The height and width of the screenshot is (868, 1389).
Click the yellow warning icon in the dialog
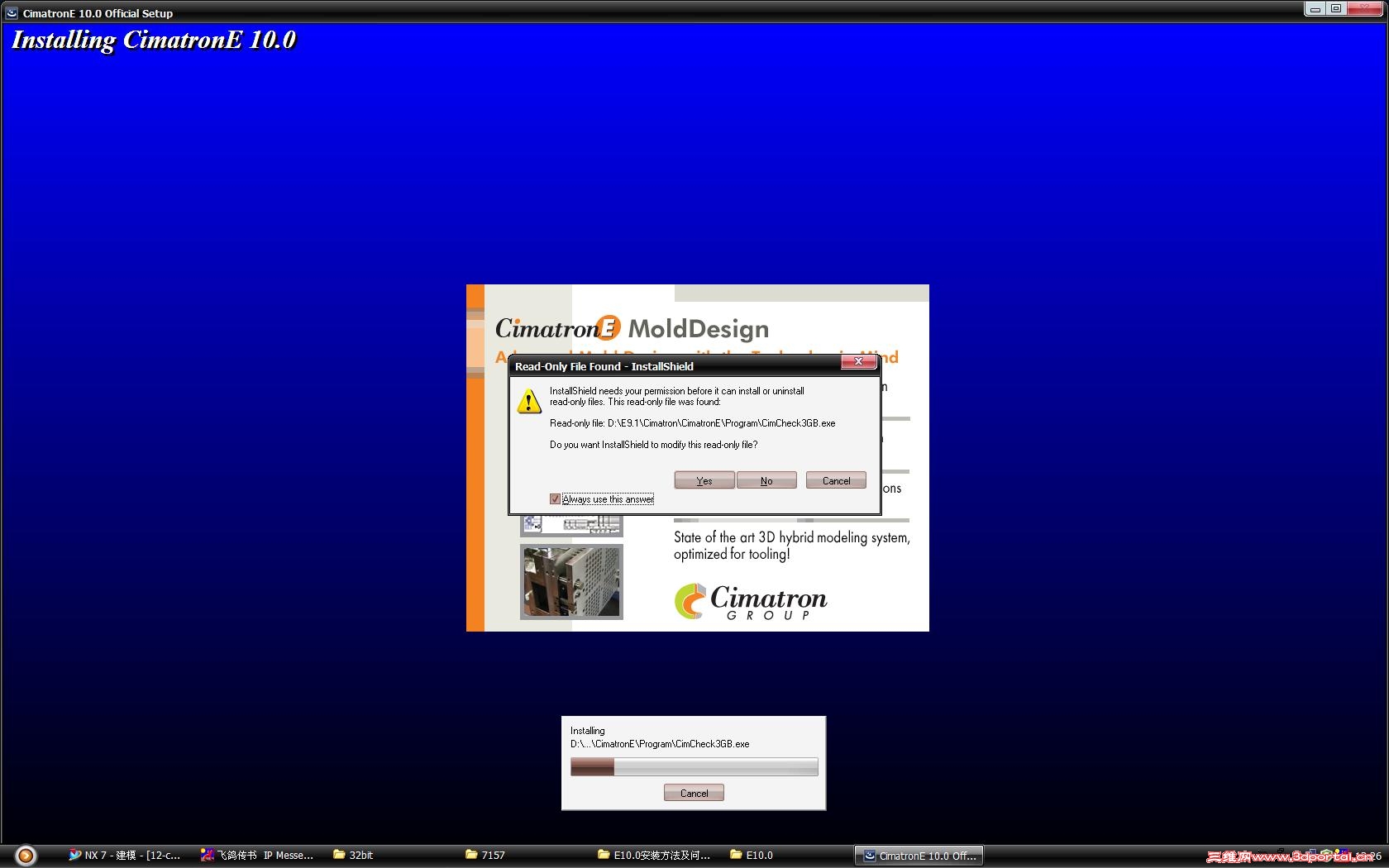[529, 402]
